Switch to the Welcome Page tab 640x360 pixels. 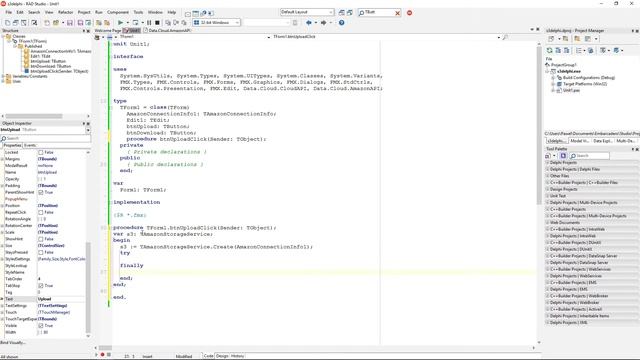click(x=108, y=31)
